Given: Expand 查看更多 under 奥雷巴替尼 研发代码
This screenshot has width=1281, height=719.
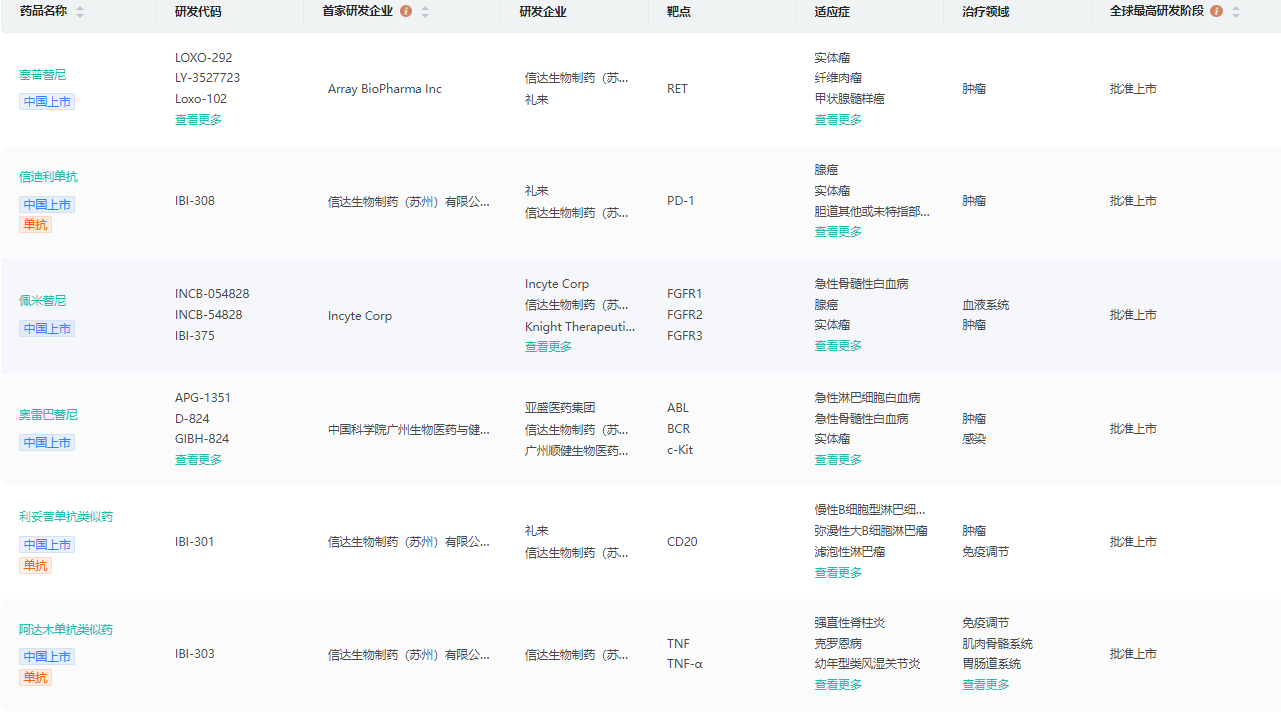Looking at the screenshot, I should pyautogui.click(x=198, y=460).
